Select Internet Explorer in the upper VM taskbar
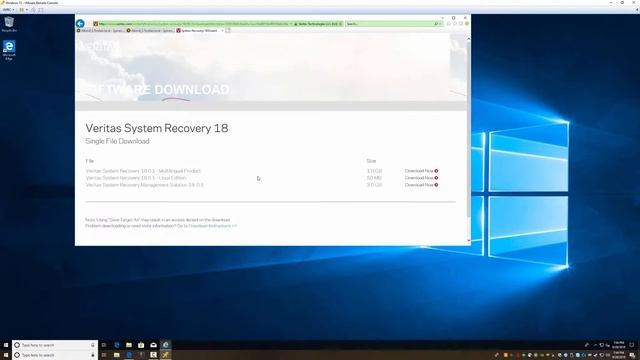This screenshot has height=360, width=640. tap(166, 345)
